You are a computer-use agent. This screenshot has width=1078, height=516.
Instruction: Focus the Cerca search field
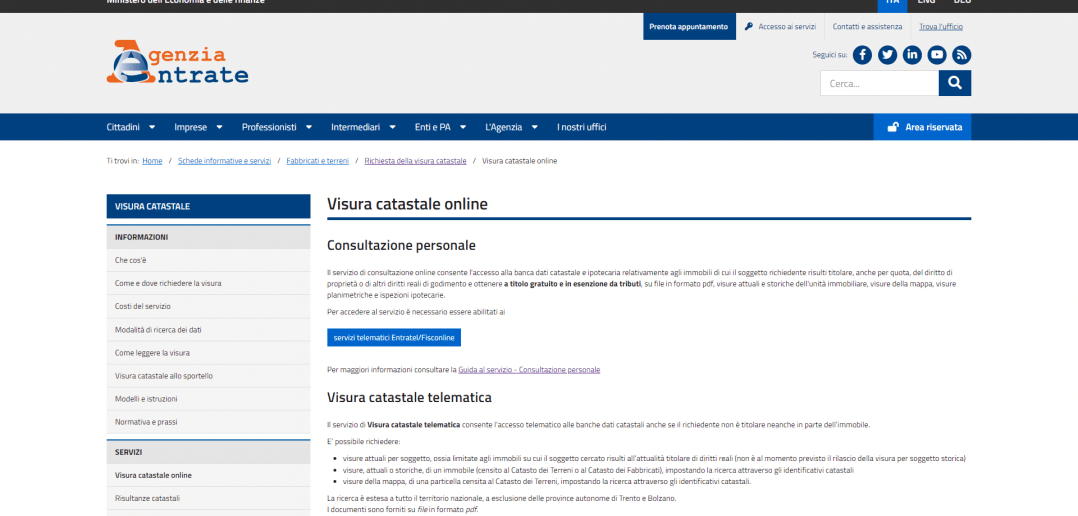pos(879,83)
